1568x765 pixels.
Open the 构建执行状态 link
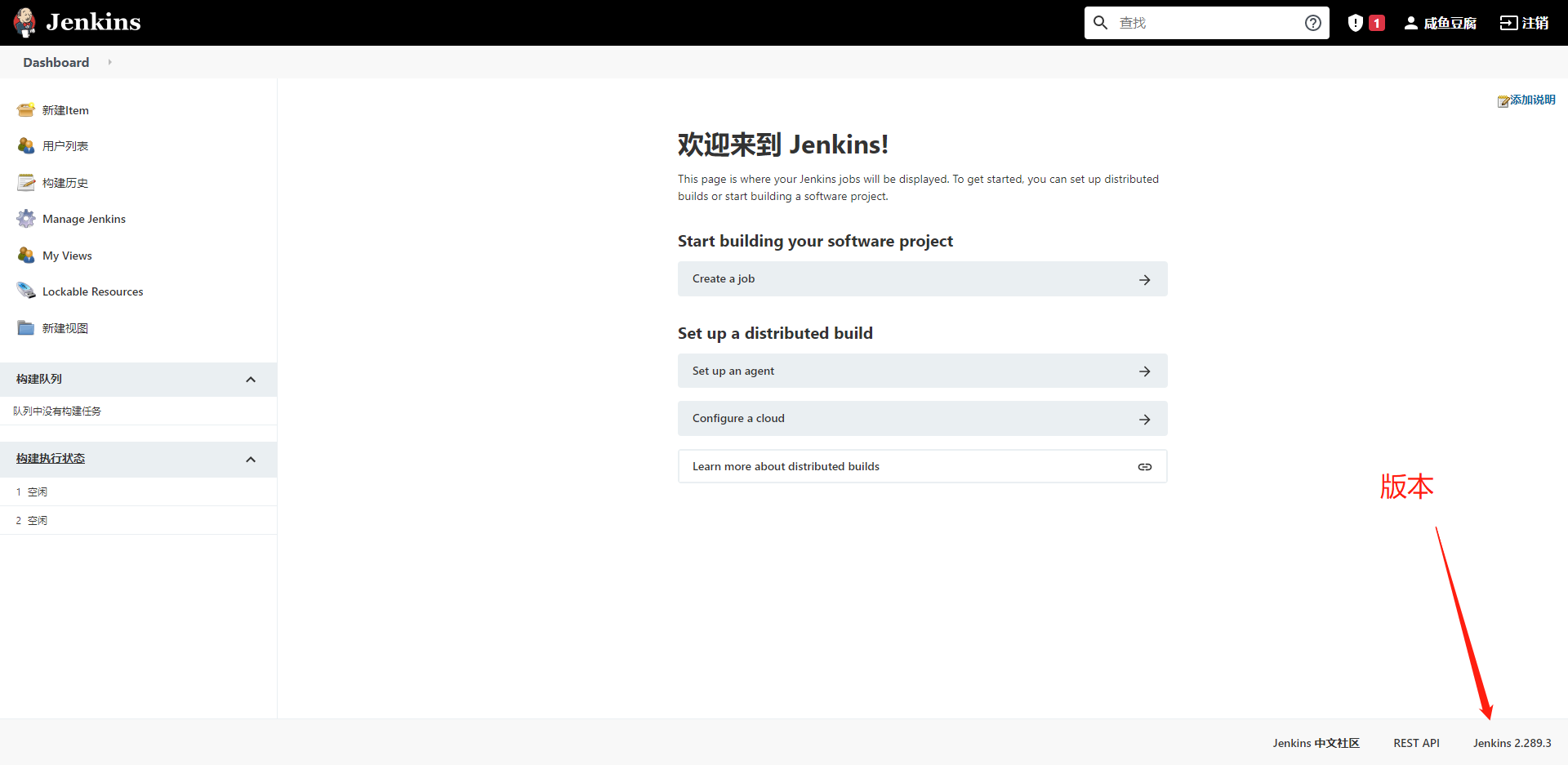[51, 459]
